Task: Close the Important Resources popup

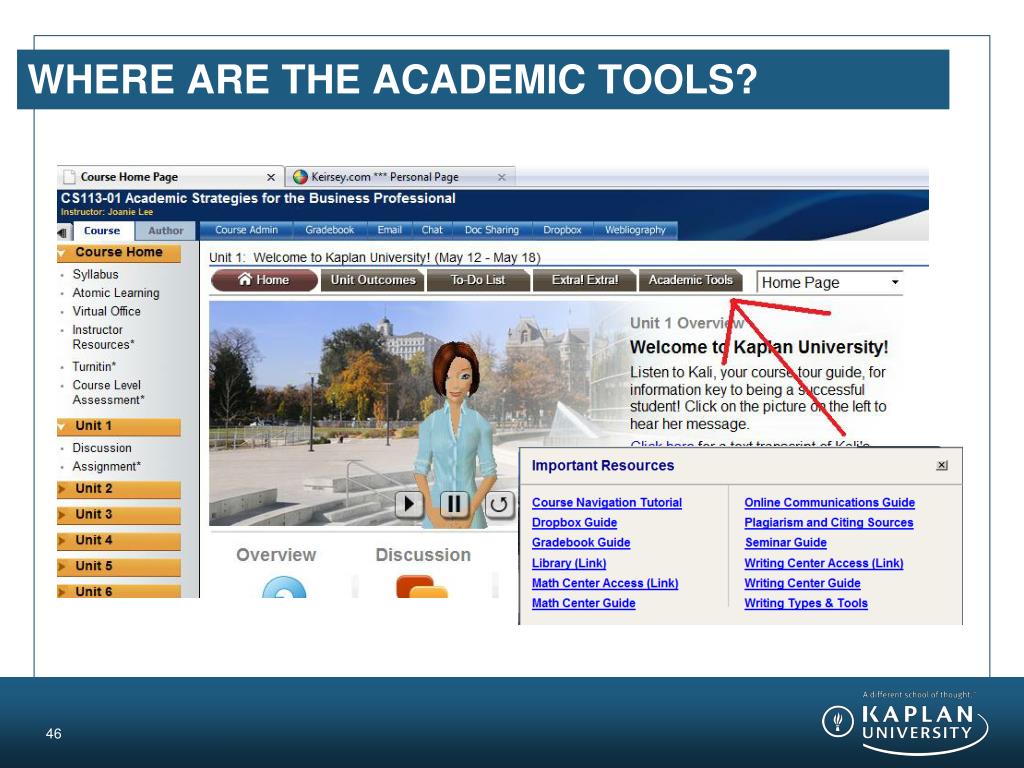Action: pyautogui.click(x=942, y=465)
